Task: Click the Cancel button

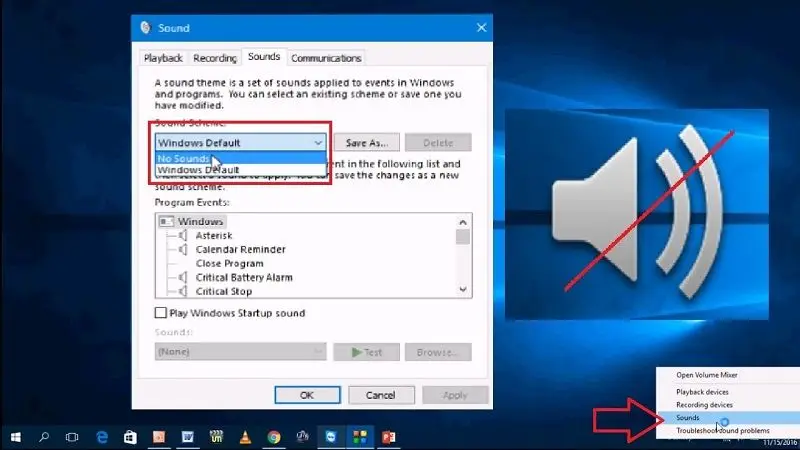Action: pos(381,395)
